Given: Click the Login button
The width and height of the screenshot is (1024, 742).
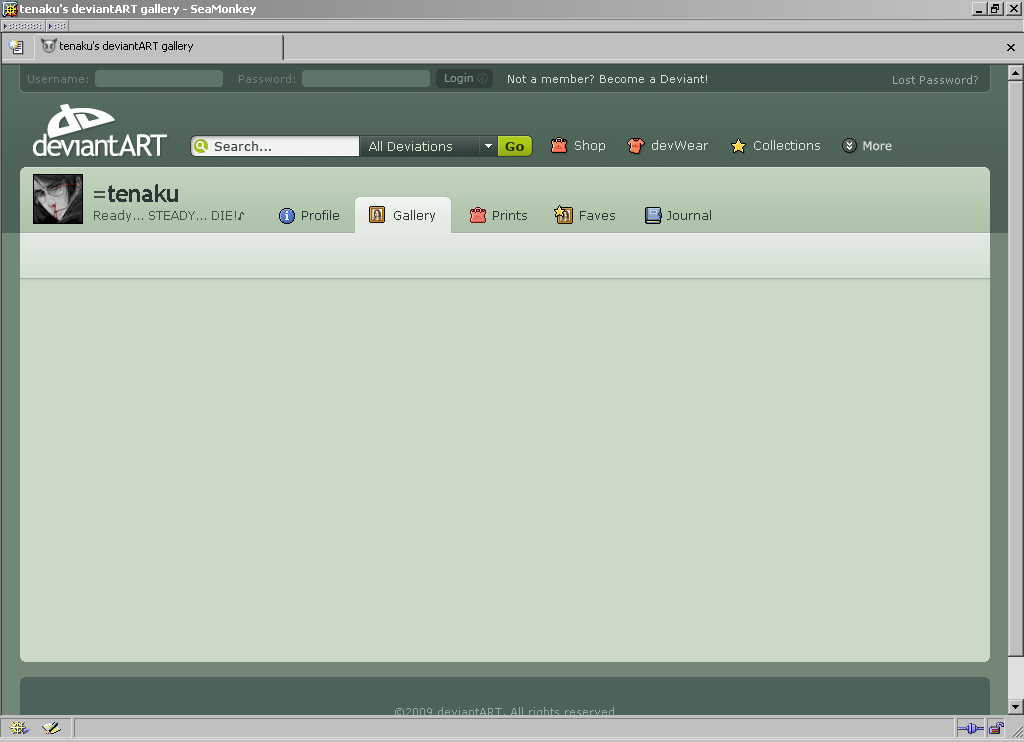Looking at the screenshot, I should 464,78.
